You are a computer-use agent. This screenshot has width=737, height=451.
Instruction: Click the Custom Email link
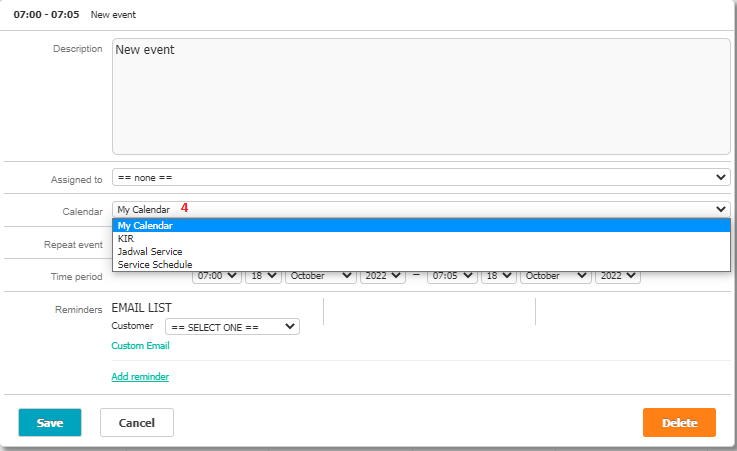(140, 346)
